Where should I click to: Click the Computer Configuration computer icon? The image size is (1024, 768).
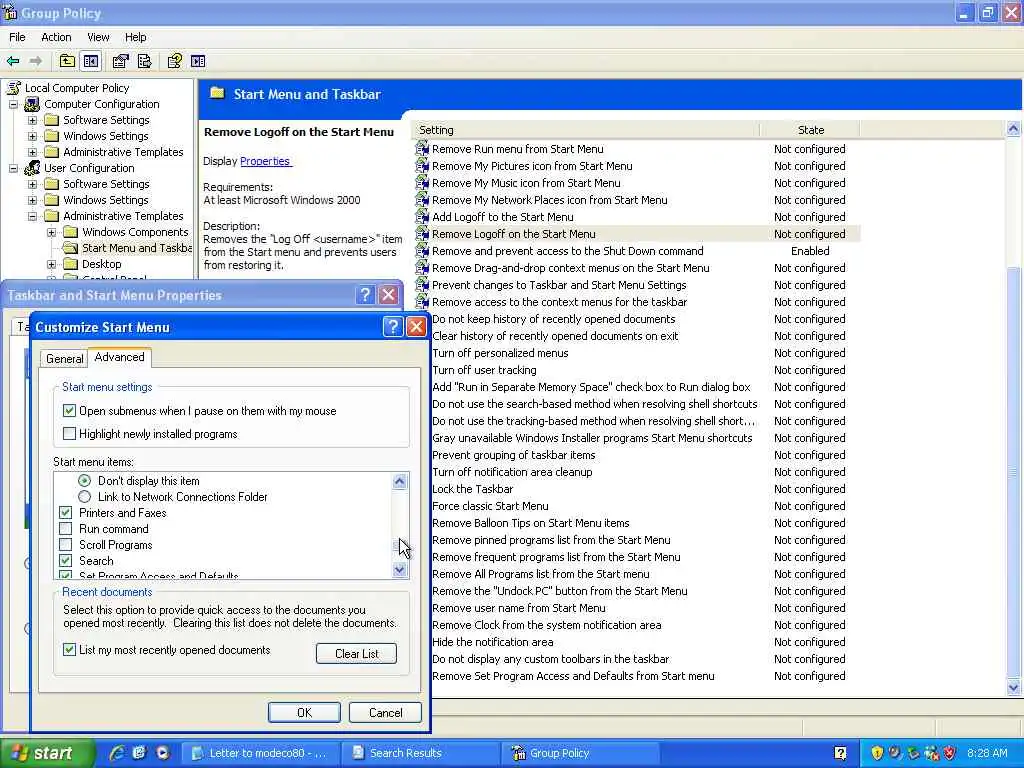coord(32,104)
